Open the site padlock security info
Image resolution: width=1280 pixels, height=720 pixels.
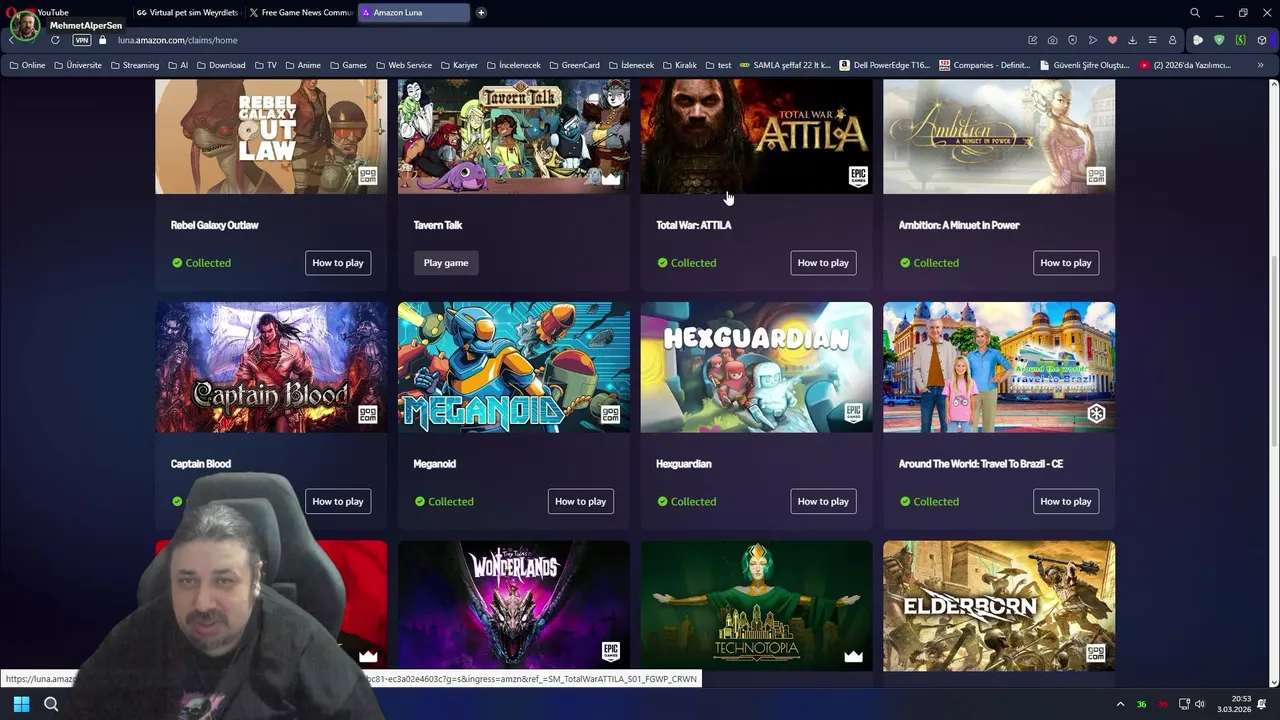coord(103,40)
